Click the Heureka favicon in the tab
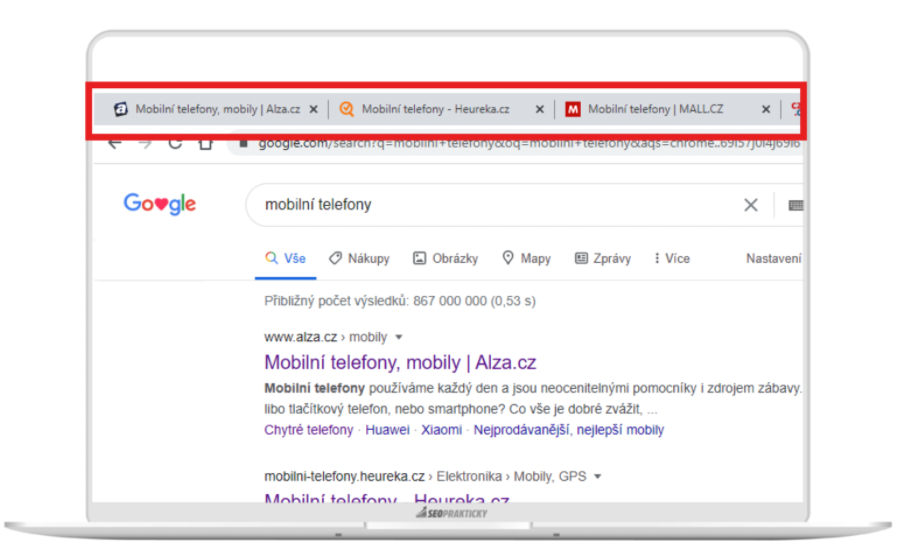The height and width of the screenshot is (546, 898). click(346, 109)
